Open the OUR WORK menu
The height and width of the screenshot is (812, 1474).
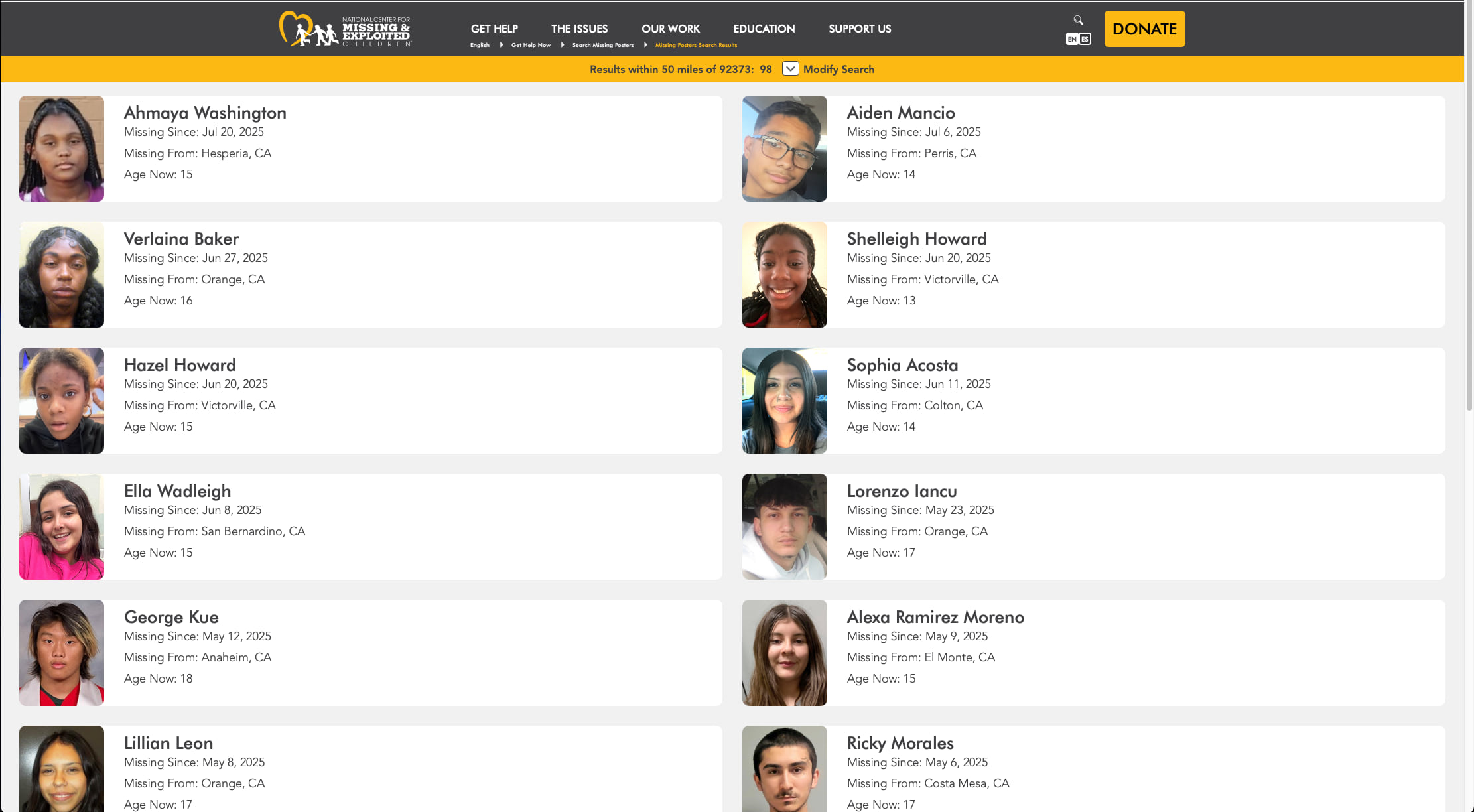tap(671, 29)
